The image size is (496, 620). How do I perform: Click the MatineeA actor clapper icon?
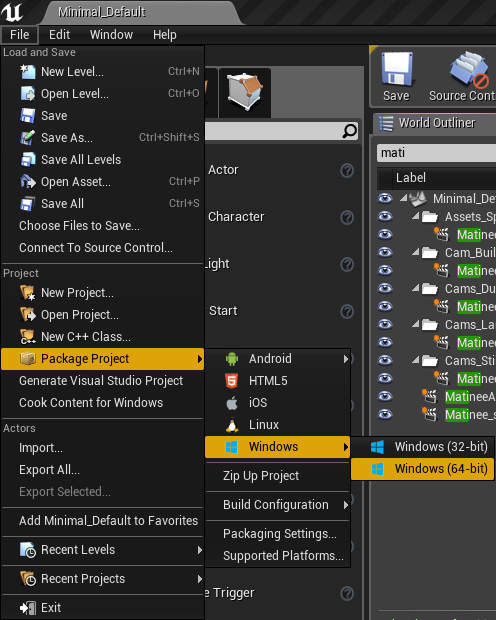(430, 397)
